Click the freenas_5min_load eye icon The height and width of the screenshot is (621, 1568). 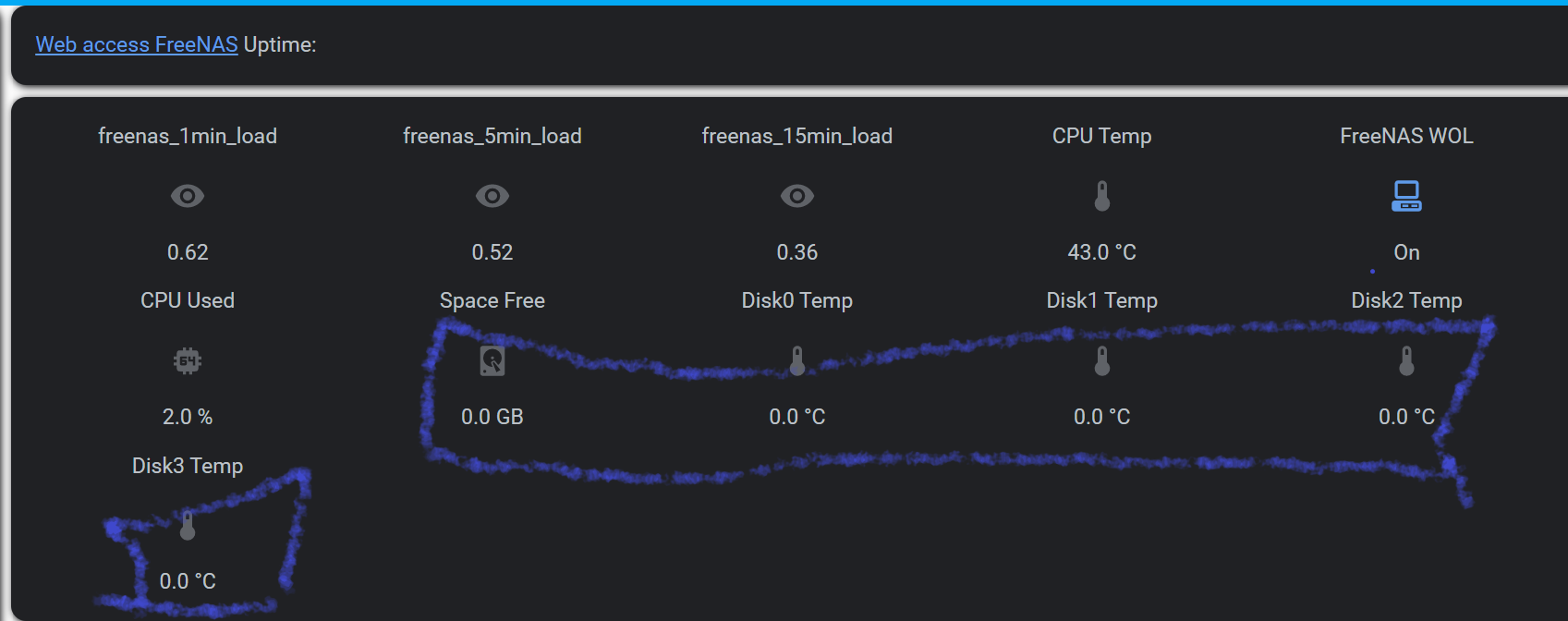click(492, 196)
